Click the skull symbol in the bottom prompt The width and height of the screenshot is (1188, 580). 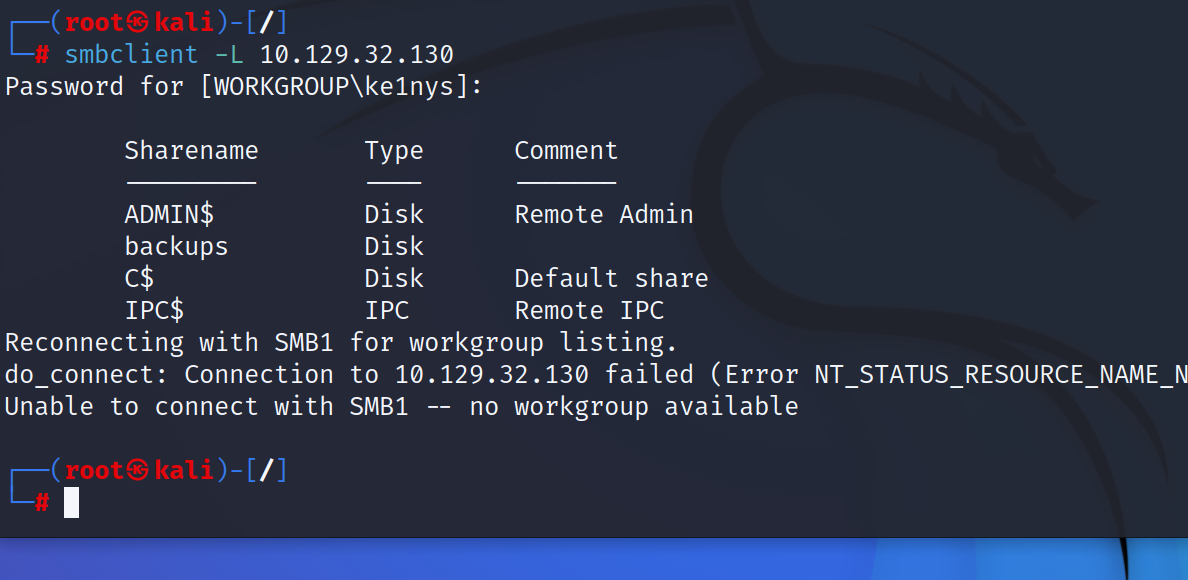coord(139,471)
